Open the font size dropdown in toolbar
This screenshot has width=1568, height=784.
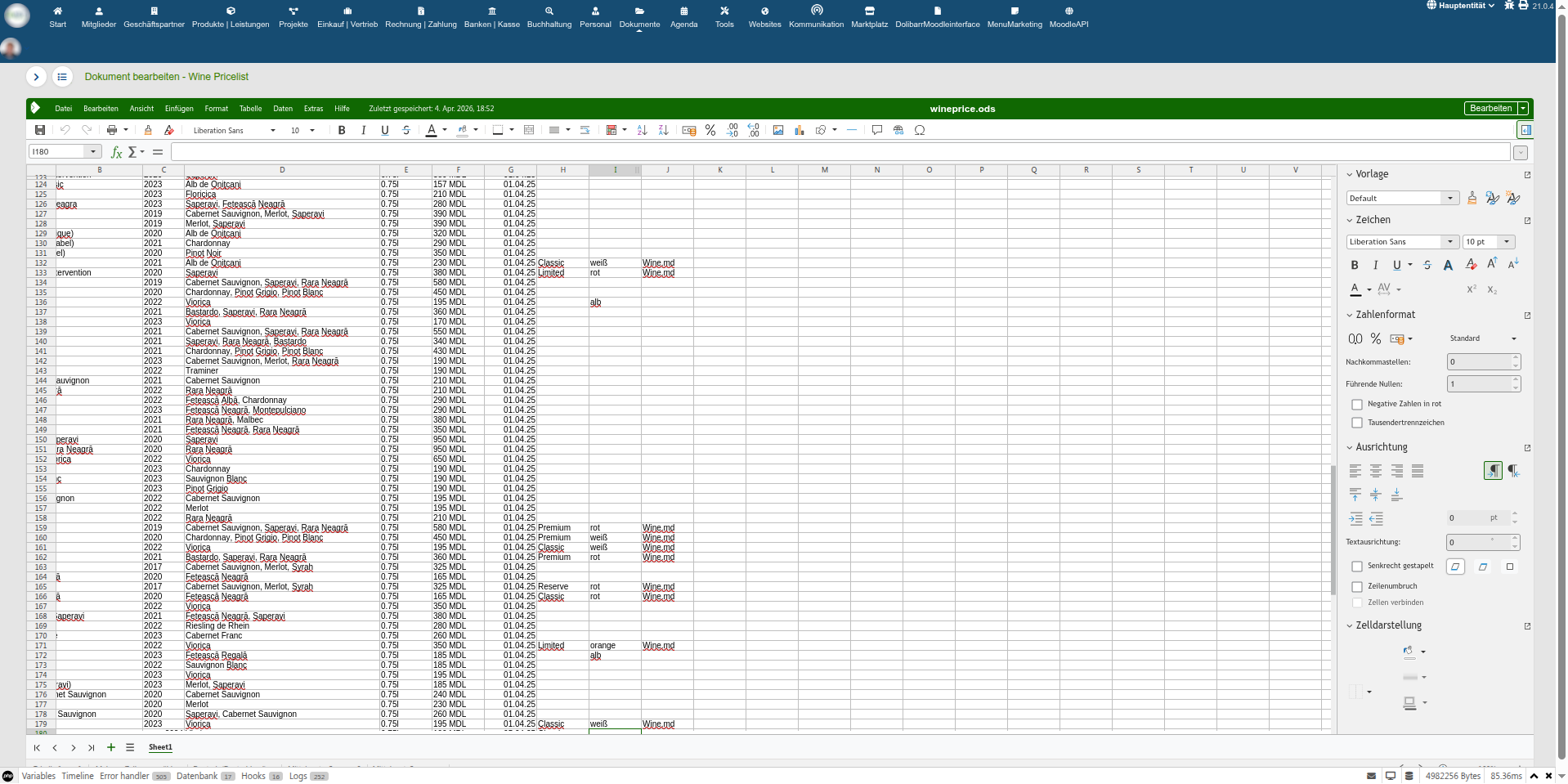point(312,131)
